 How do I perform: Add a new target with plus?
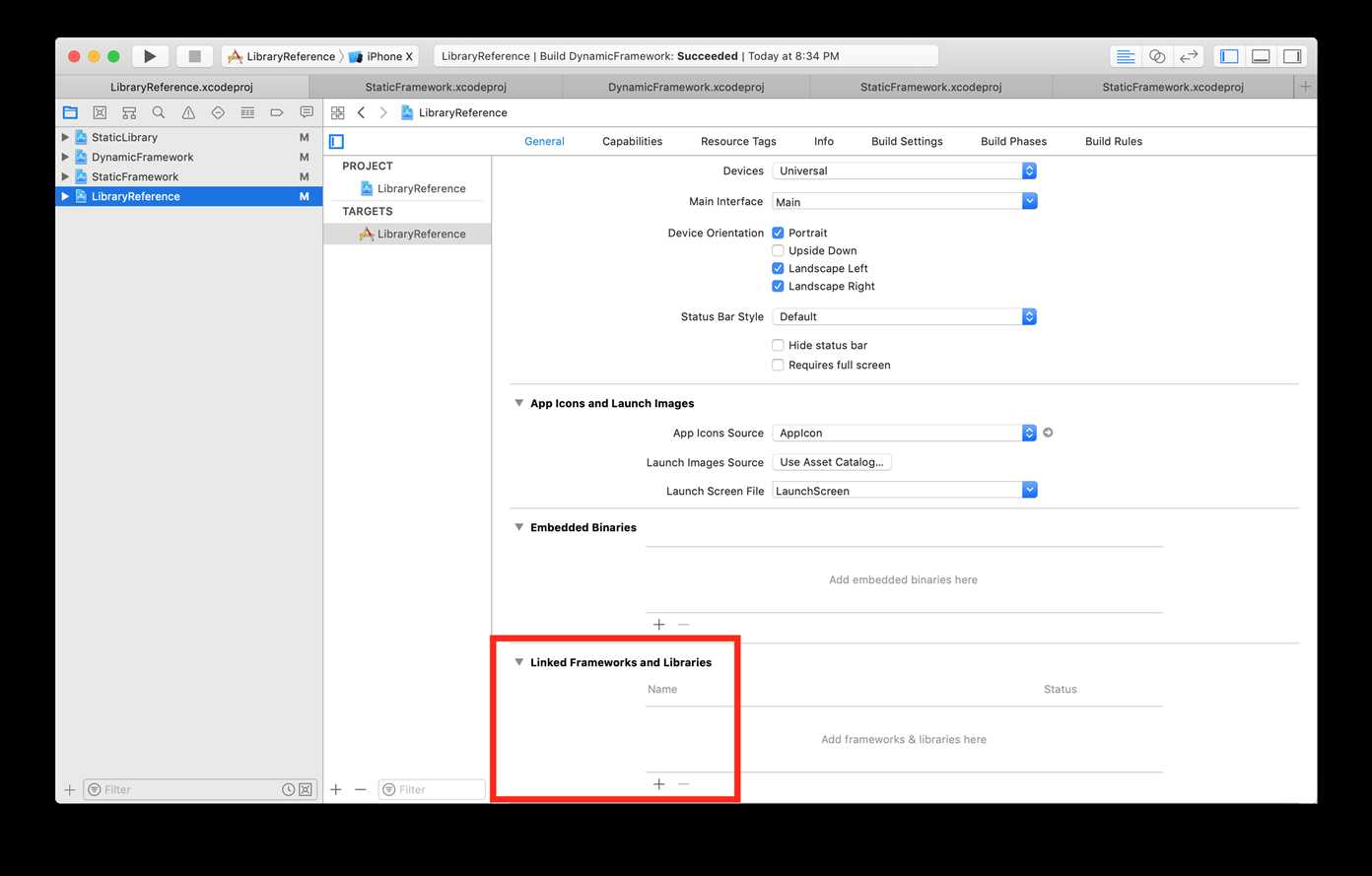coord(336,789)
